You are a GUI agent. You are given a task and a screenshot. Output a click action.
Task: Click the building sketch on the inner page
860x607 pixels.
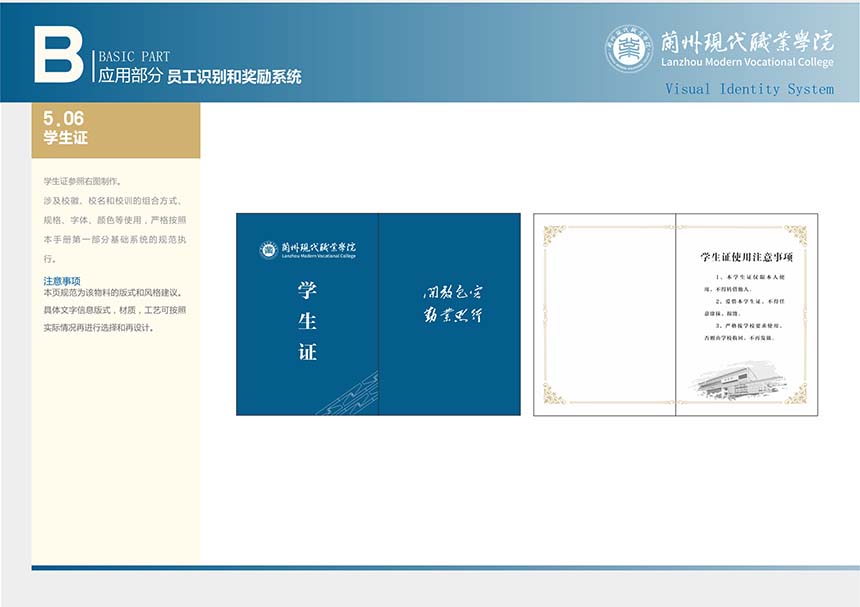[741, 378]
